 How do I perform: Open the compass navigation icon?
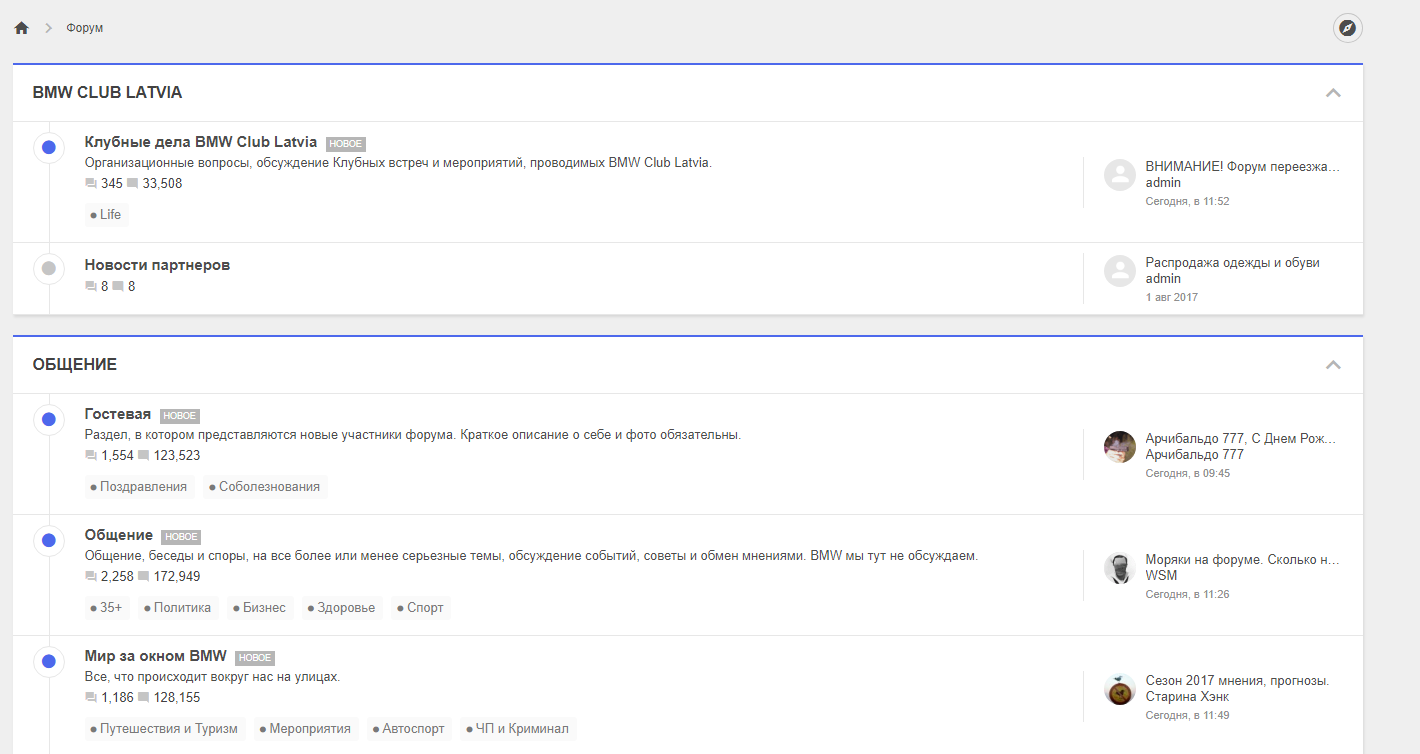click(1348, 28)
